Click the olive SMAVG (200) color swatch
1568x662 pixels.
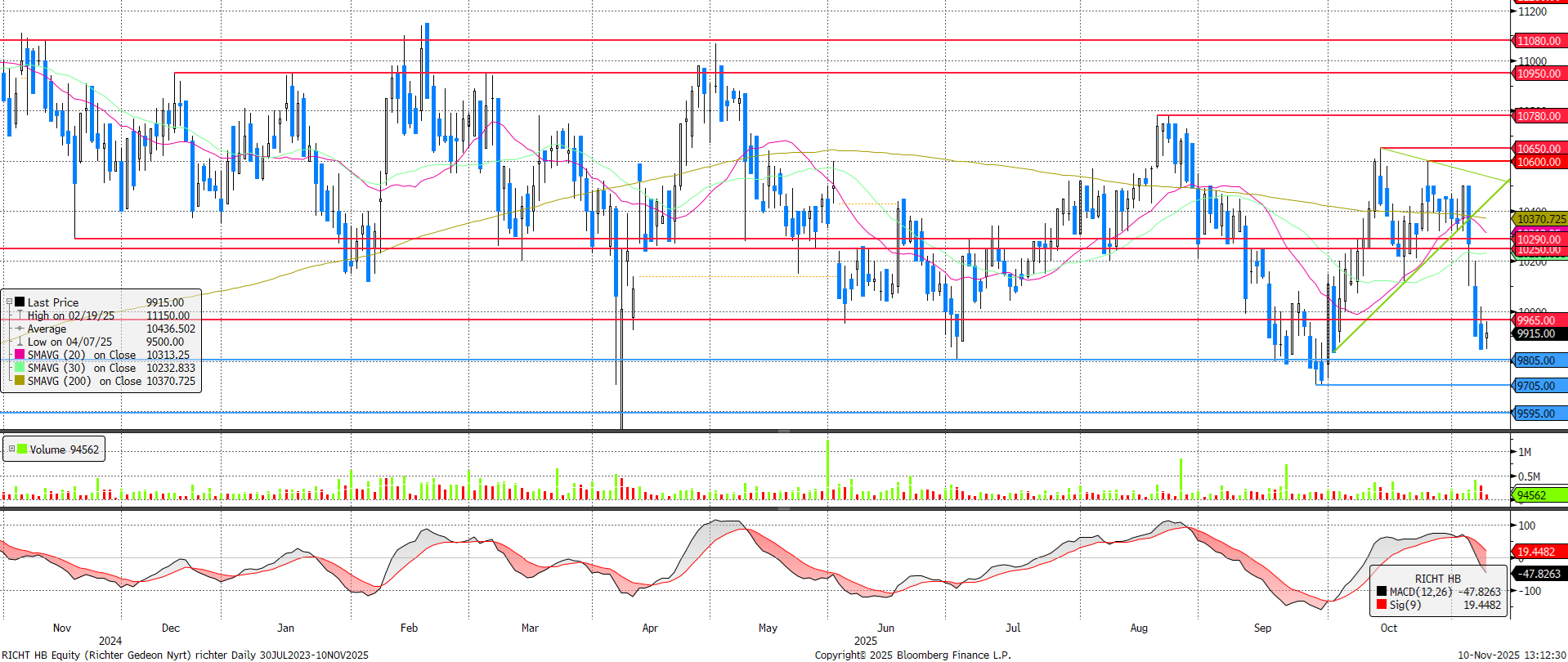tap(20, 381)
